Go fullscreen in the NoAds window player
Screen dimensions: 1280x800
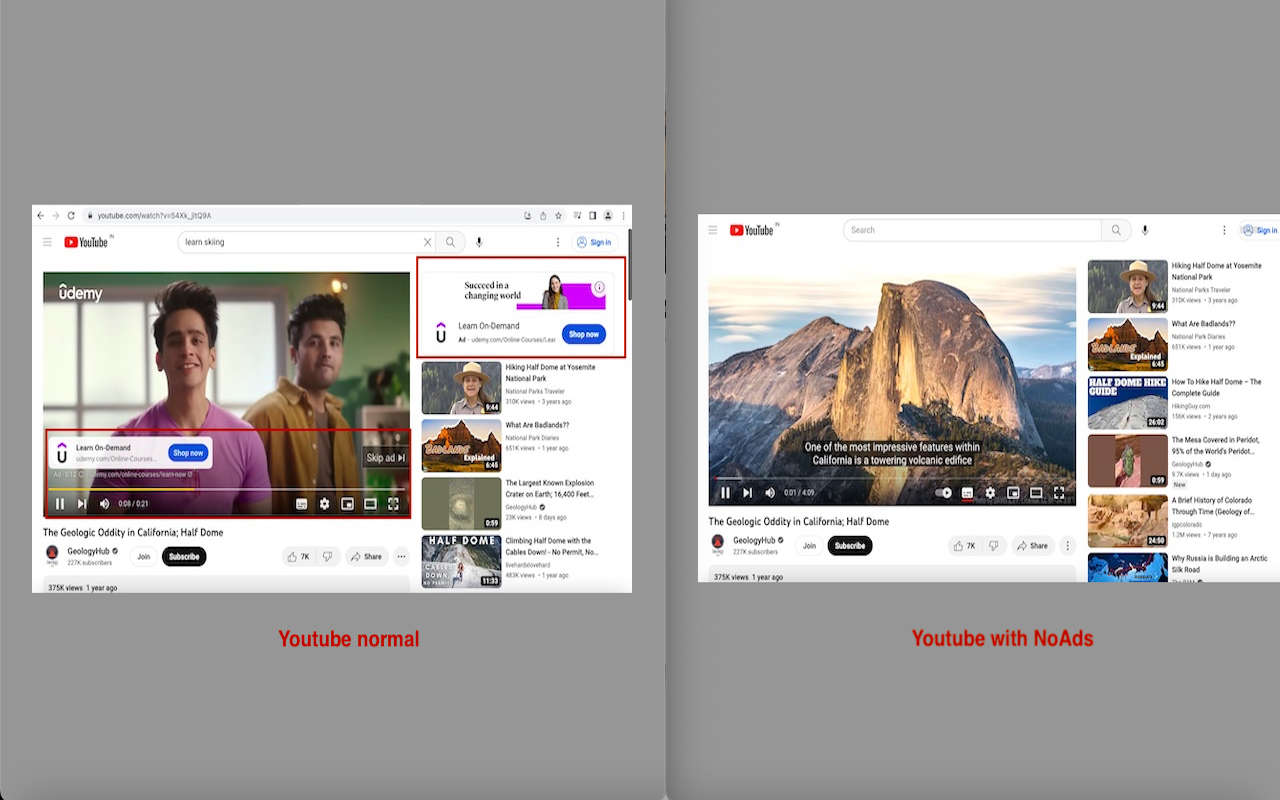click(1059, 493)
